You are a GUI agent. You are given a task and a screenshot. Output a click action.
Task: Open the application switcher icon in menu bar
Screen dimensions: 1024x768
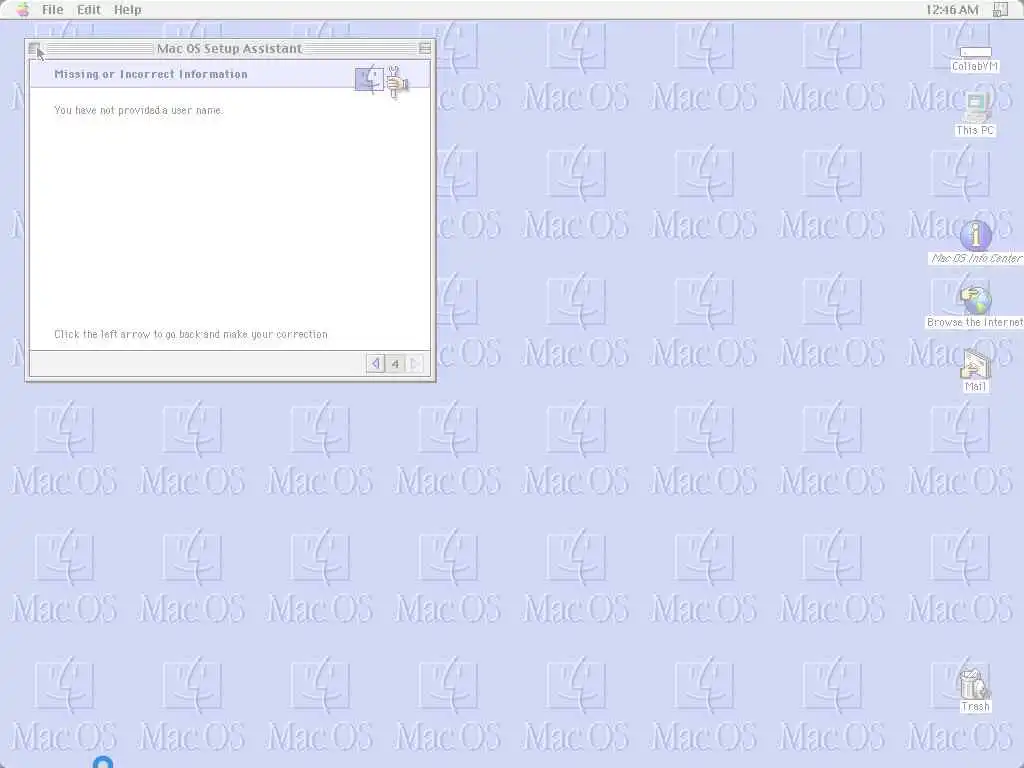tap(1000, 10)
